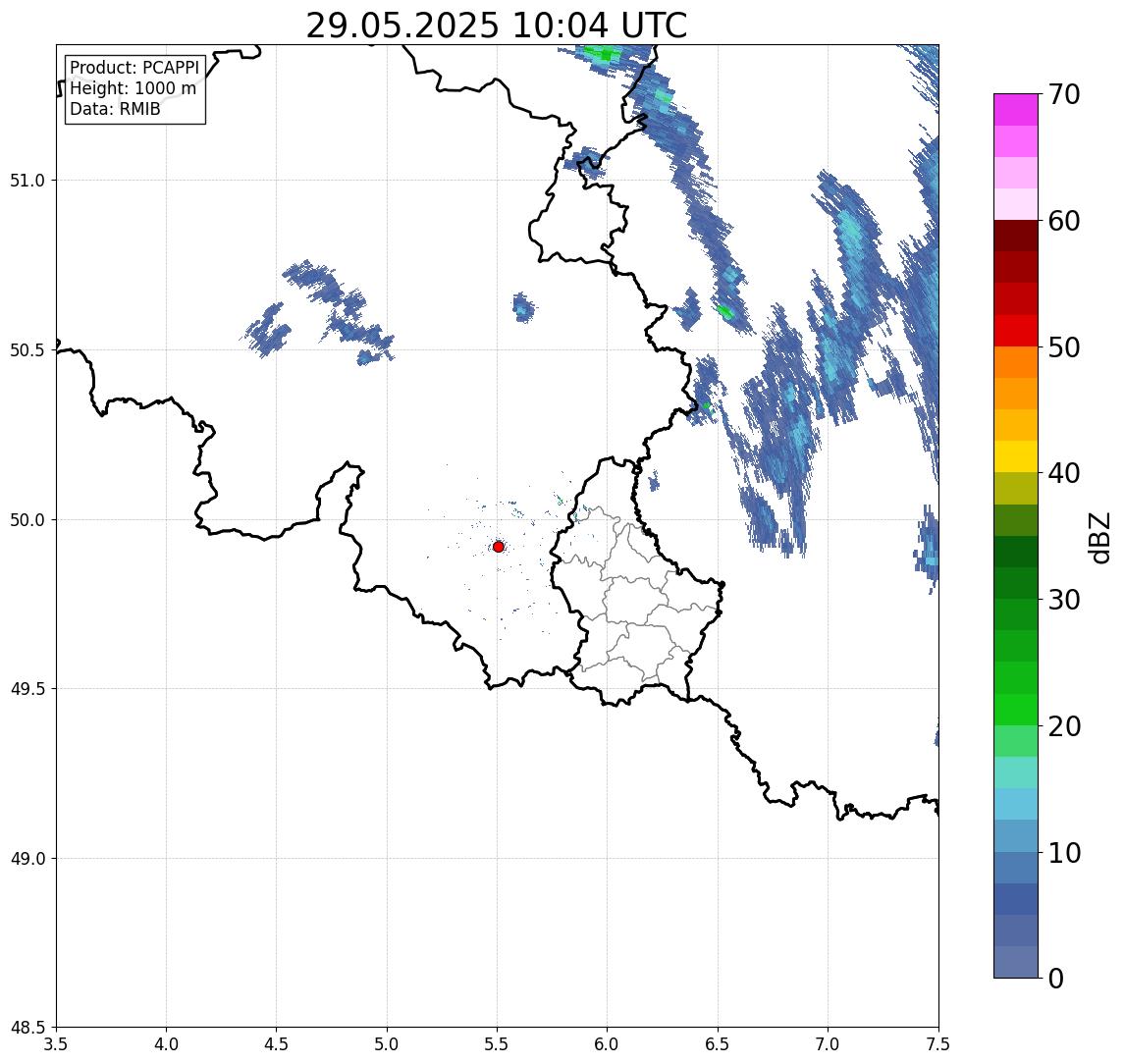Click the colorbar tick label 60
The image size is (1124, 1064).
tap(1063, 222)
